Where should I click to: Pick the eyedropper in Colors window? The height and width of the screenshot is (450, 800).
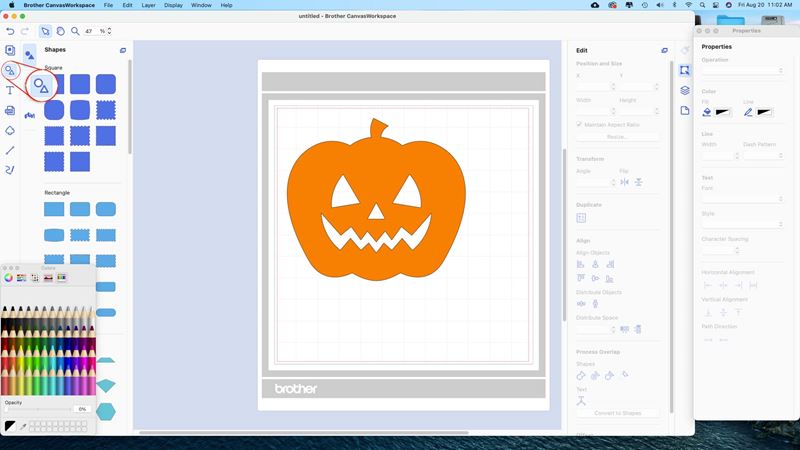click(x=23, y=426)
